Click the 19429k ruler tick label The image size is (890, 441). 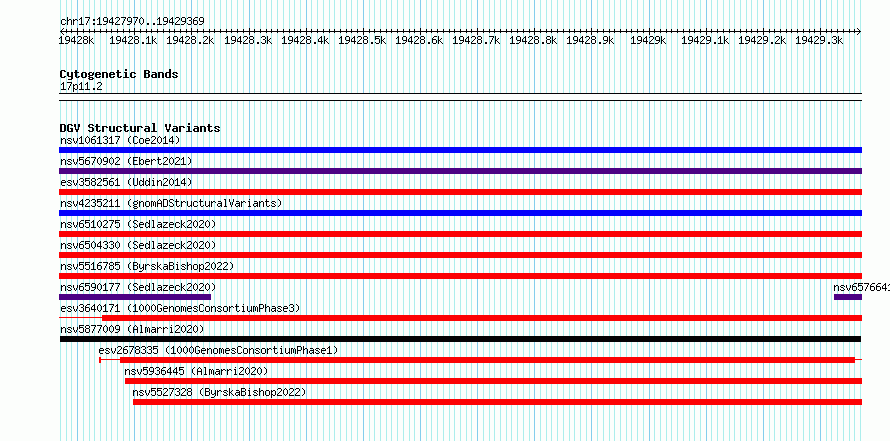tap(648, 40)
